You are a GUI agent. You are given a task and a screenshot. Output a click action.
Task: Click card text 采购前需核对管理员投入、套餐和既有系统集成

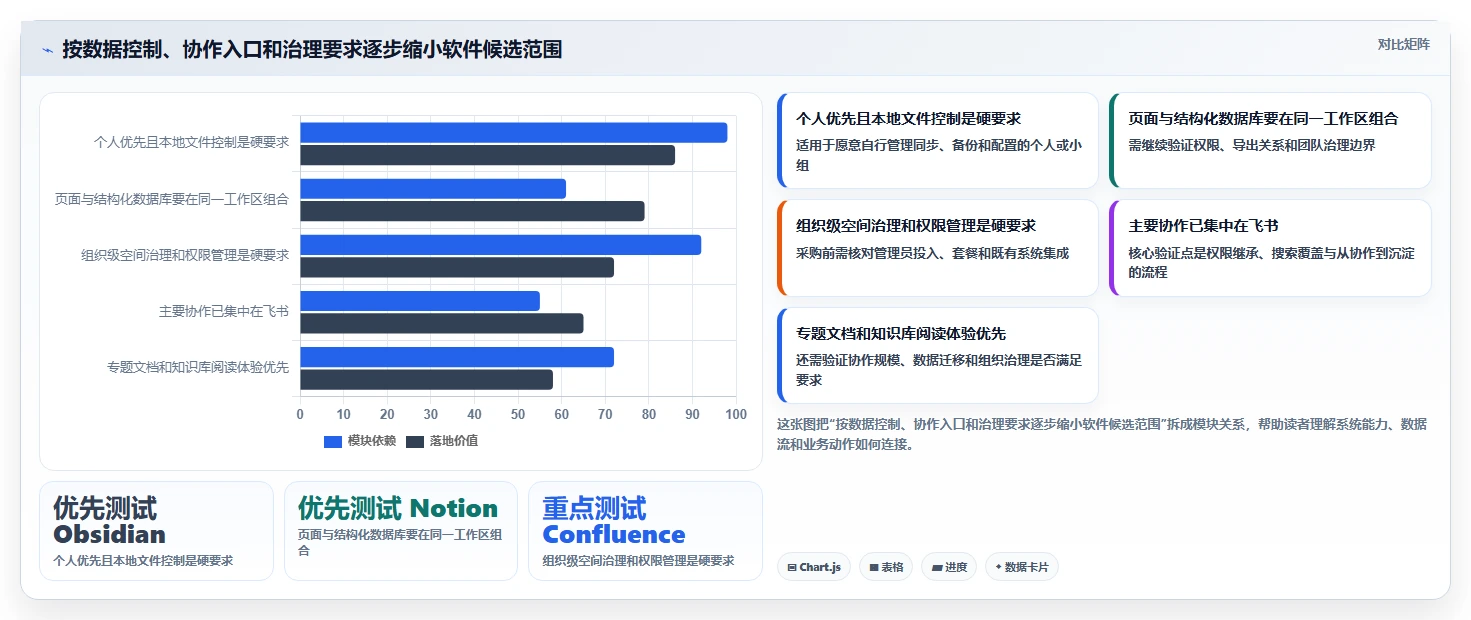pyautogui.click(x=932, y=253)
